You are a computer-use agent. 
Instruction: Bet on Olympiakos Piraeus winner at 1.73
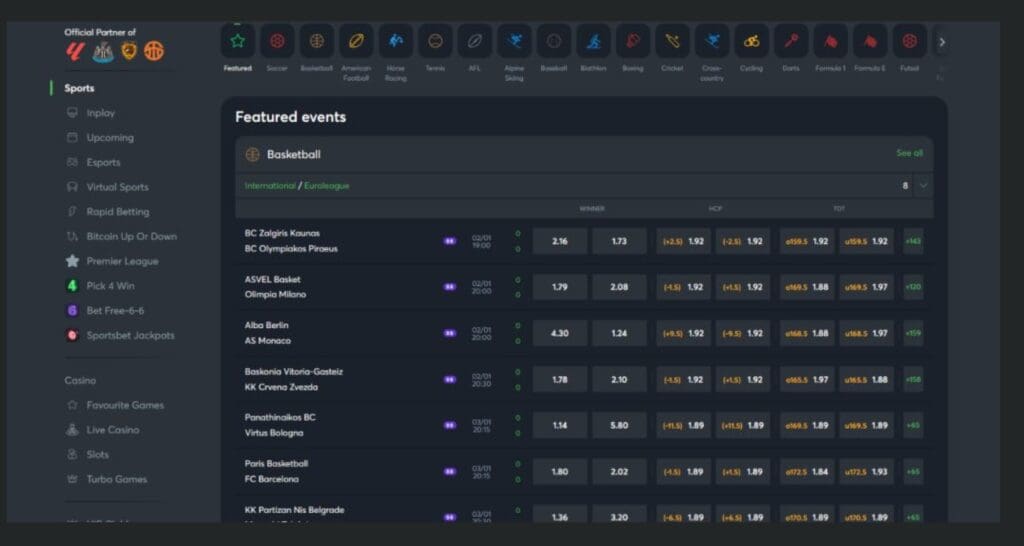pyautogui.click(x=619, y=241)
